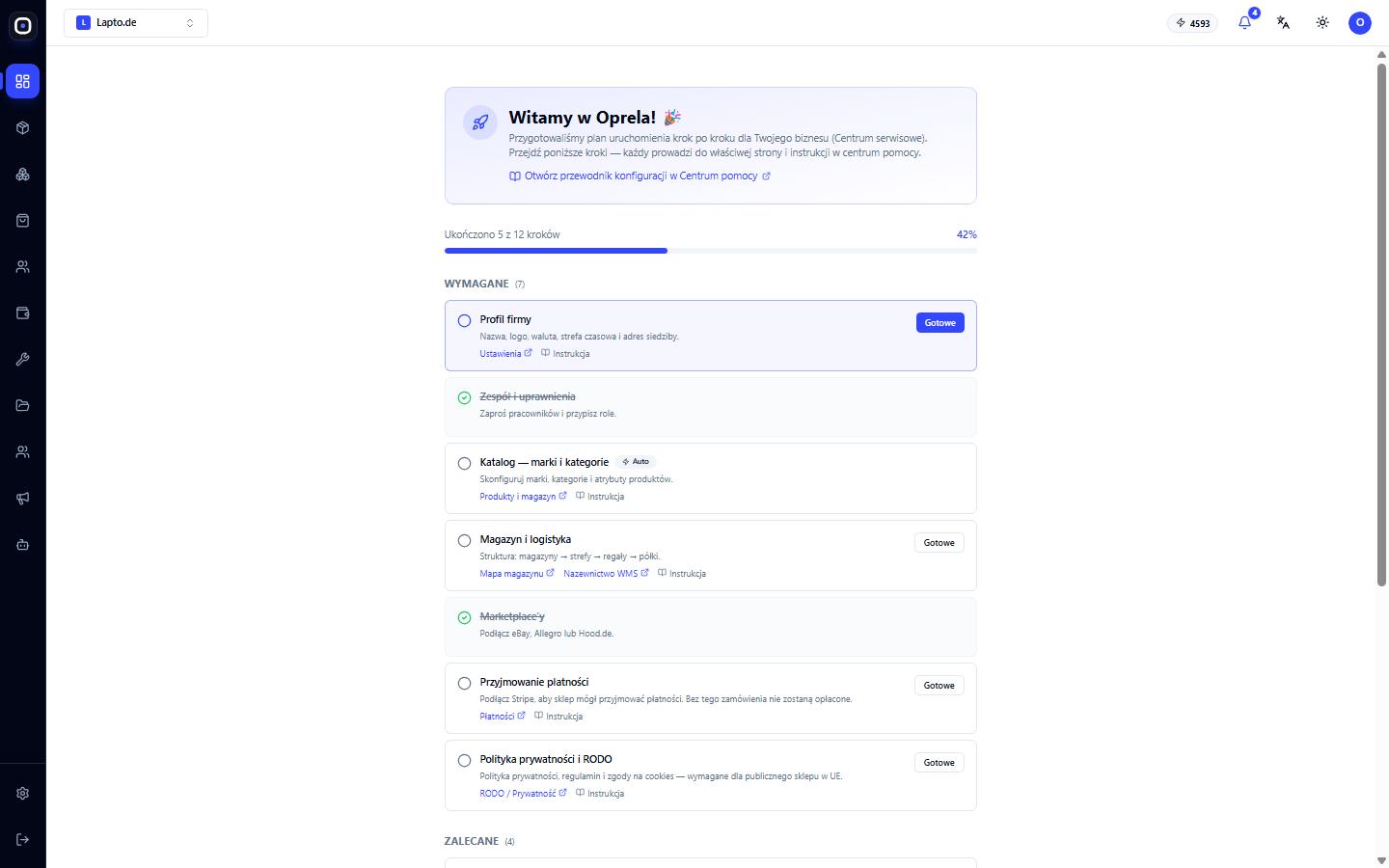Viewport: 1389px width, 868px height.
Task: Open the dashboard grid icon in sidebar
Action: point(23,82)
